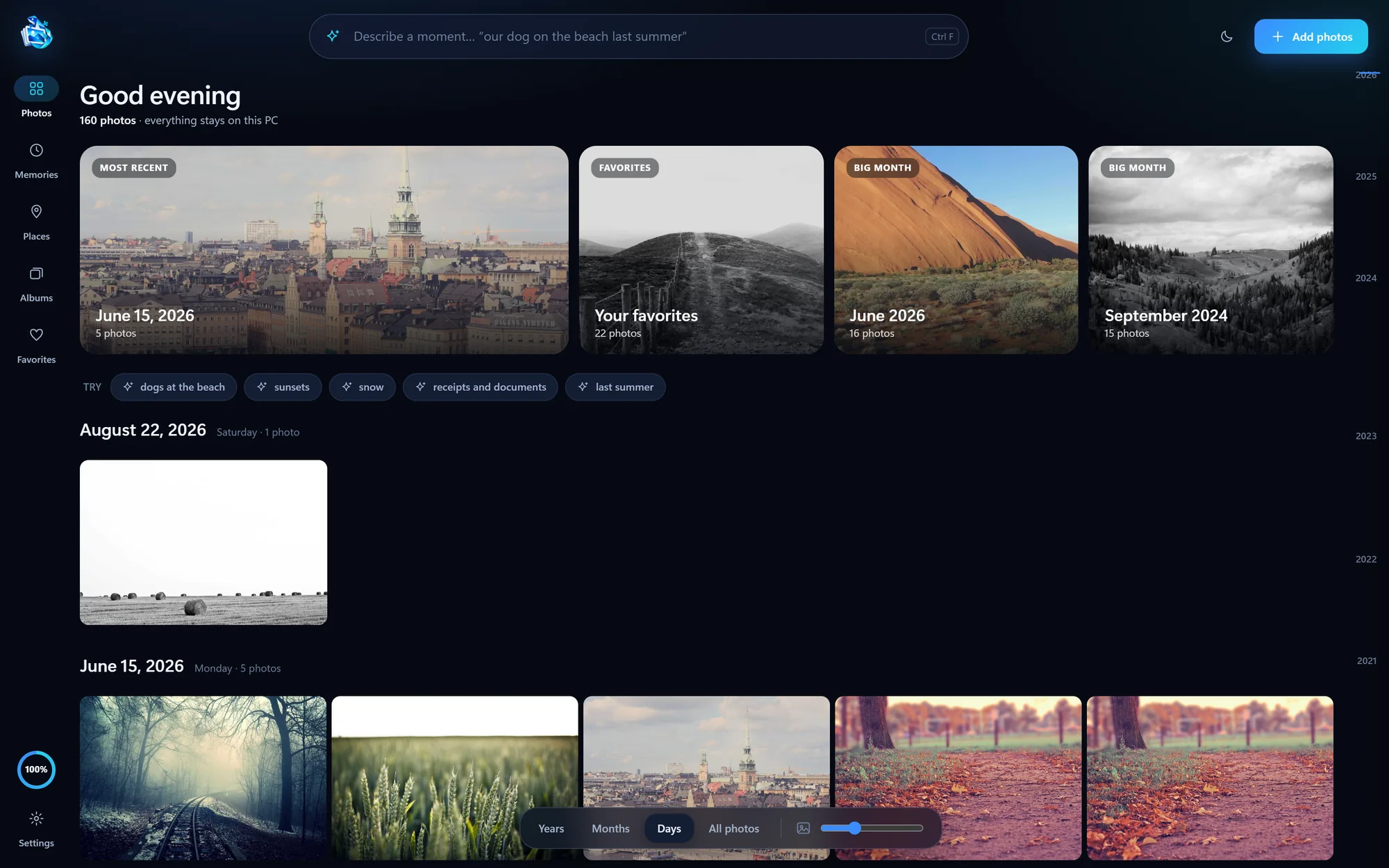Open Memories from the sidebar
1389x868 pixels.
tap(36, 160)
